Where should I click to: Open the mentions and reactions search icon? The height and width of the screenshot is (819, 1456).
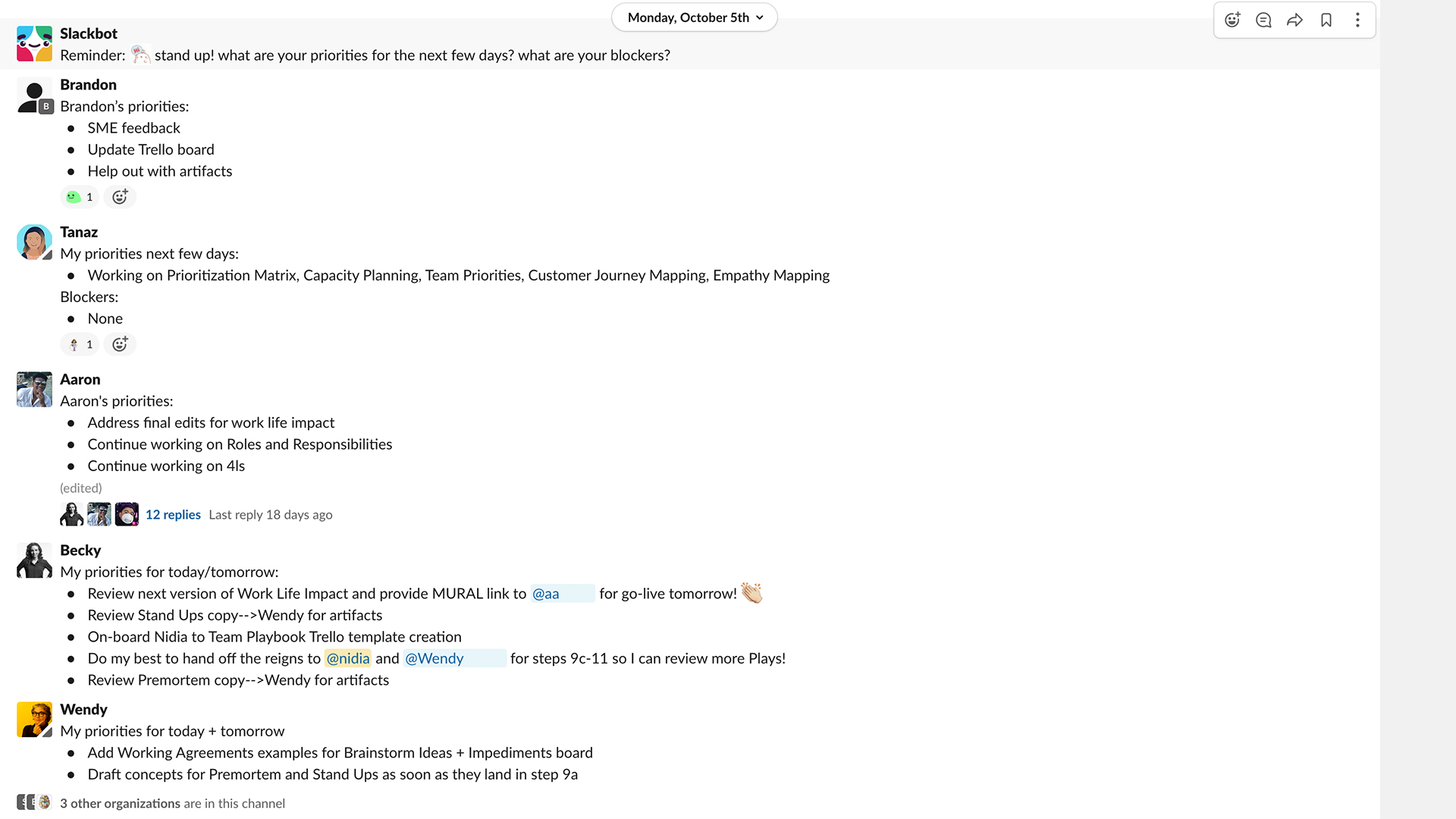pos(1263,20)
